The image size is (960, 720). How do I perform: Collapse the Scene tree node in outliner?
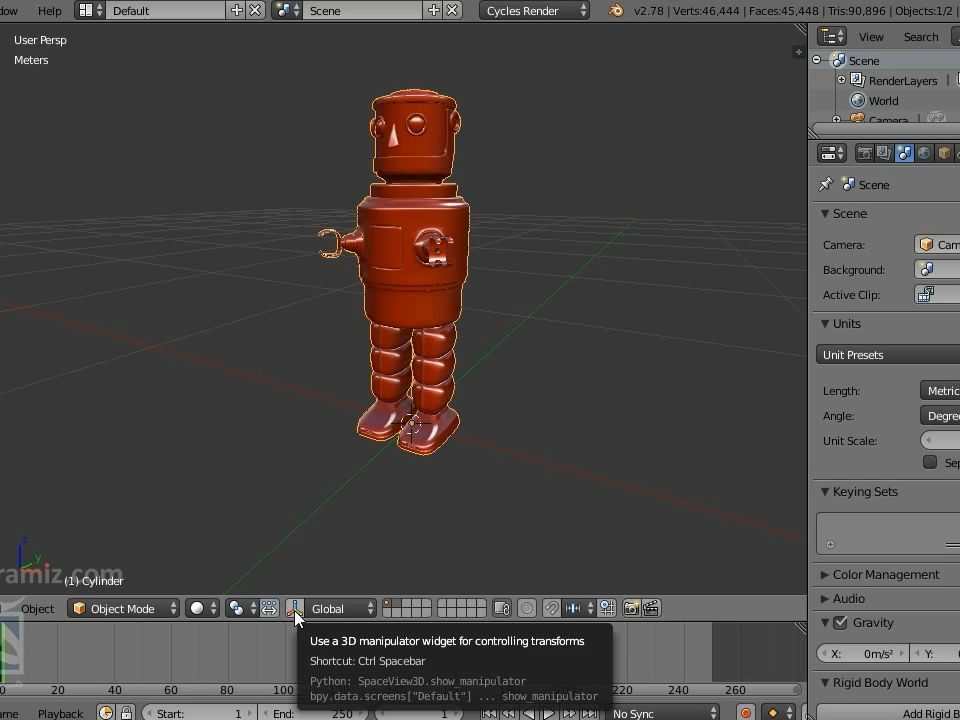click(x=817, y=60)
